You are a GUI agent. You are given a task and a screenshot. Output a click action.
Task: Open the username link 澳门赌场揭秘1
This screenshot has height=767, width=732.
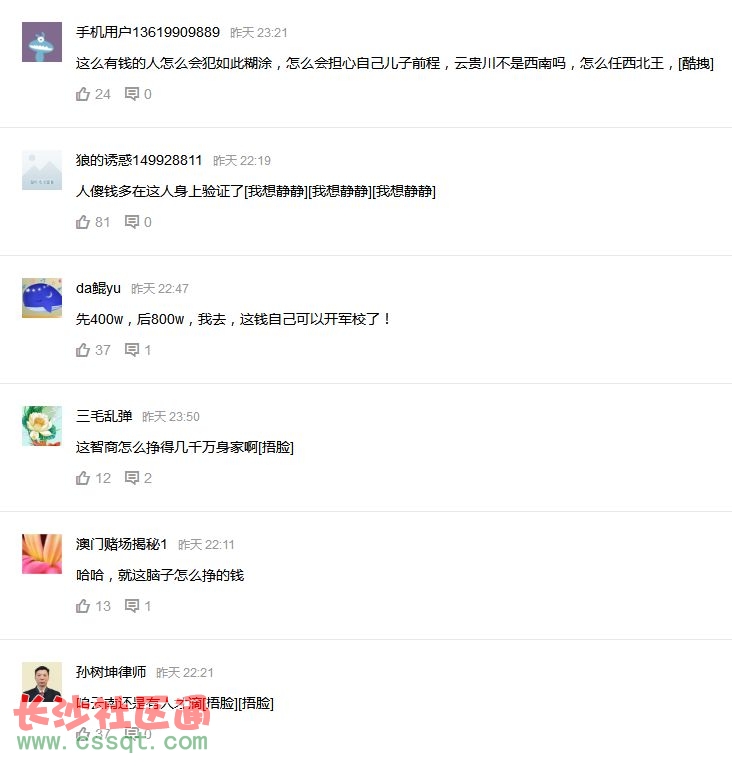click(x=122, y=544)
